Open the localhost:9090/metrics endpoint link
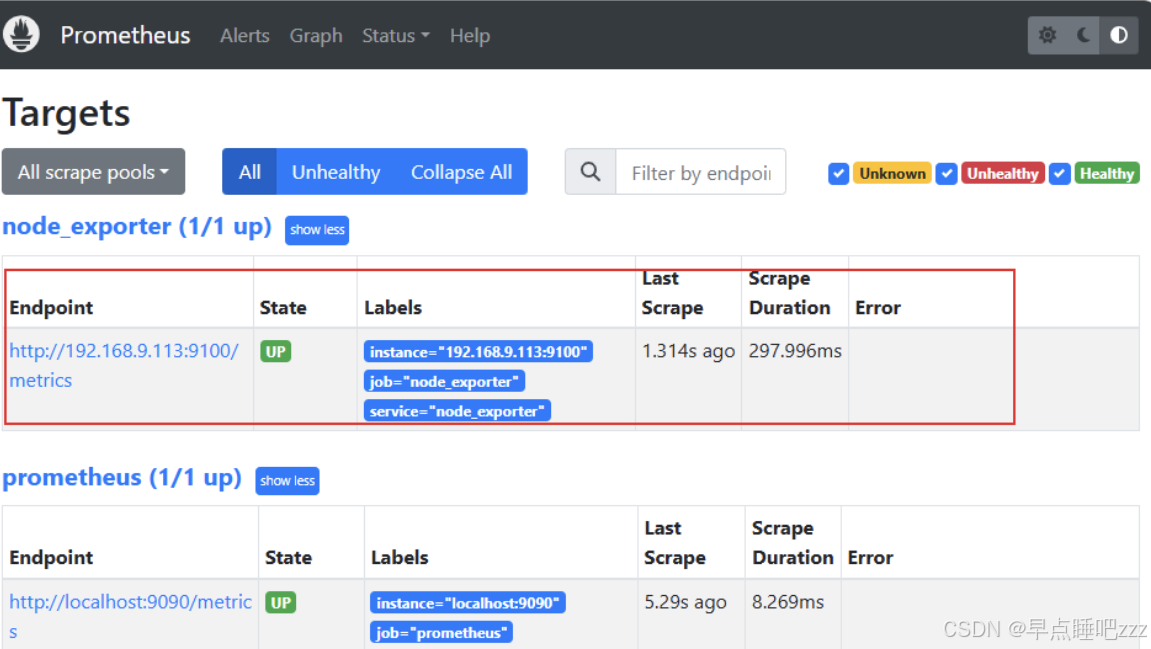 [x=130, y=616]
